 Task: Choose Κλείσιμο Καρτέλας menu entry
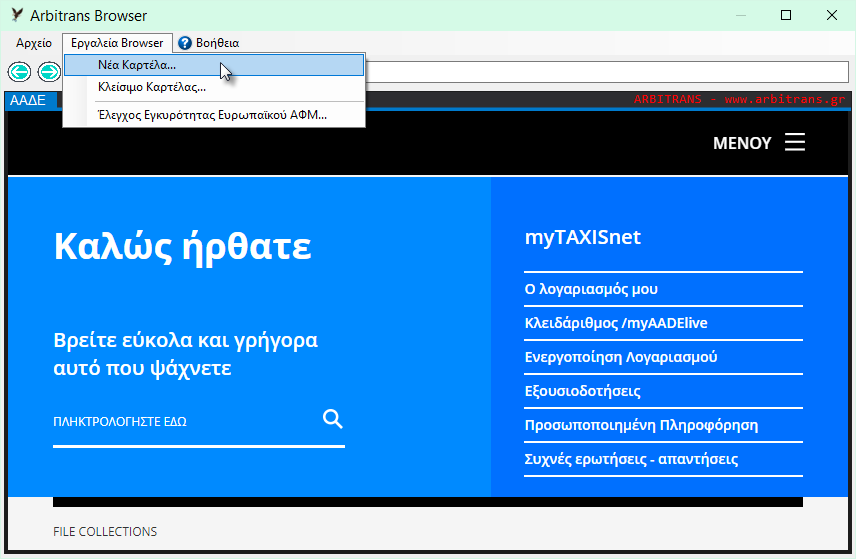(214, 87)
